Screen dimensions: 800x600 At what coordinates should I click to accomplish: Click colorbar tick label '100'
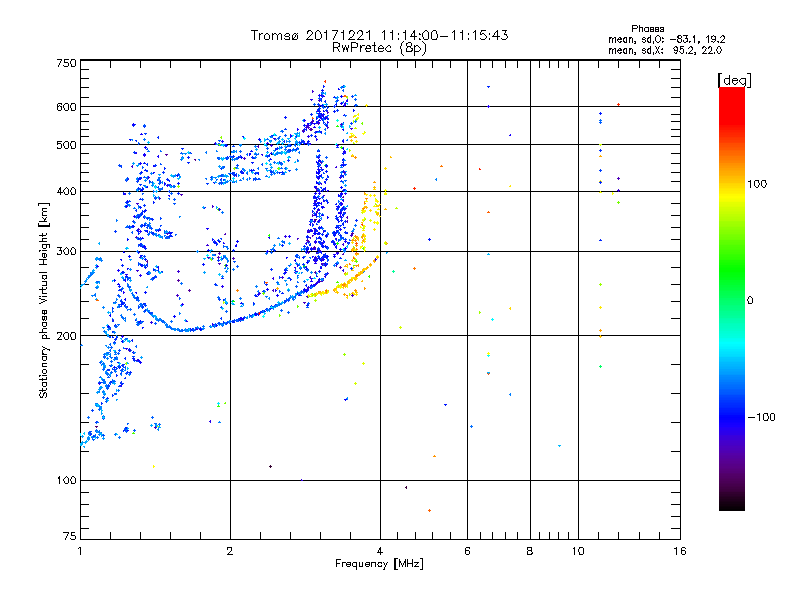(757, 184)
